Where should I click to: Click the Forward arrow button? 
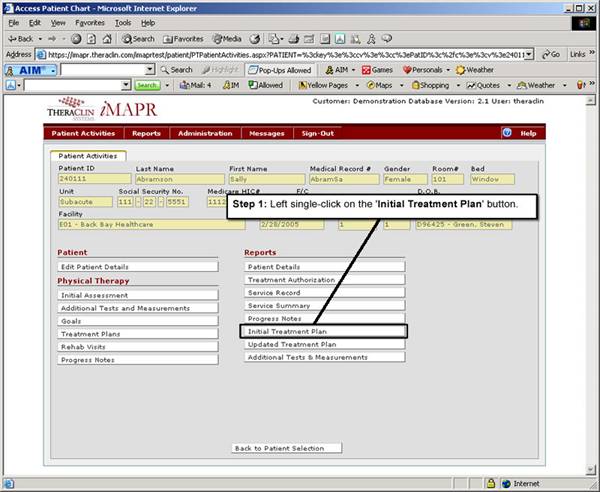(52, 39)
